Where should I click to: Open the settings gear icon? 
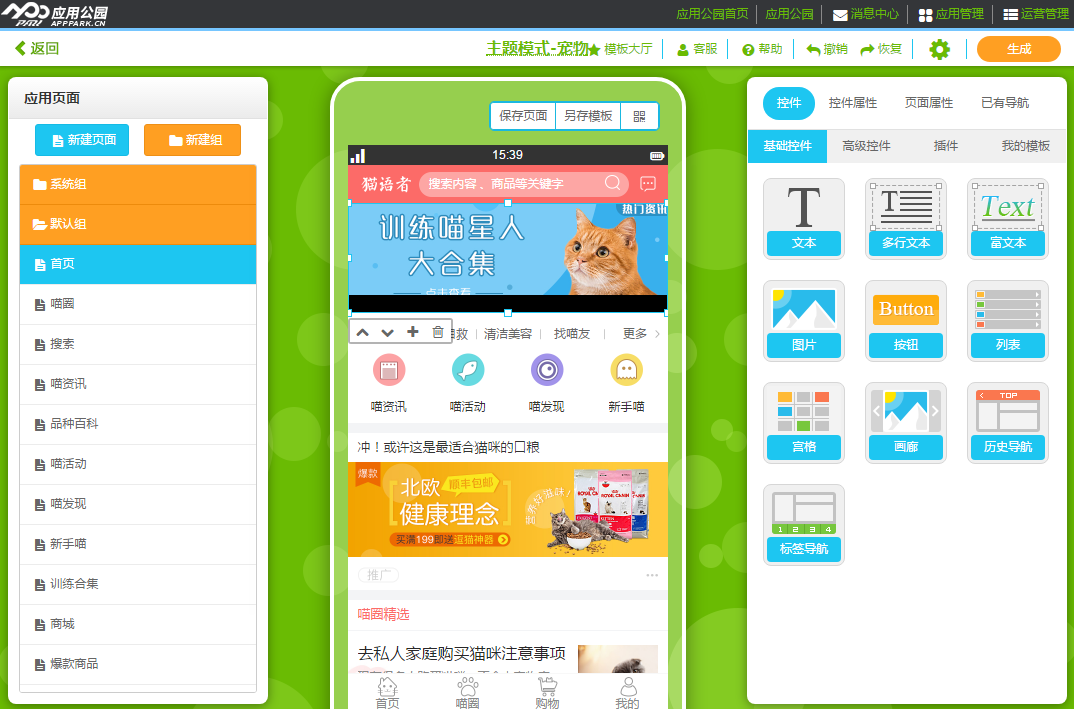939,49
